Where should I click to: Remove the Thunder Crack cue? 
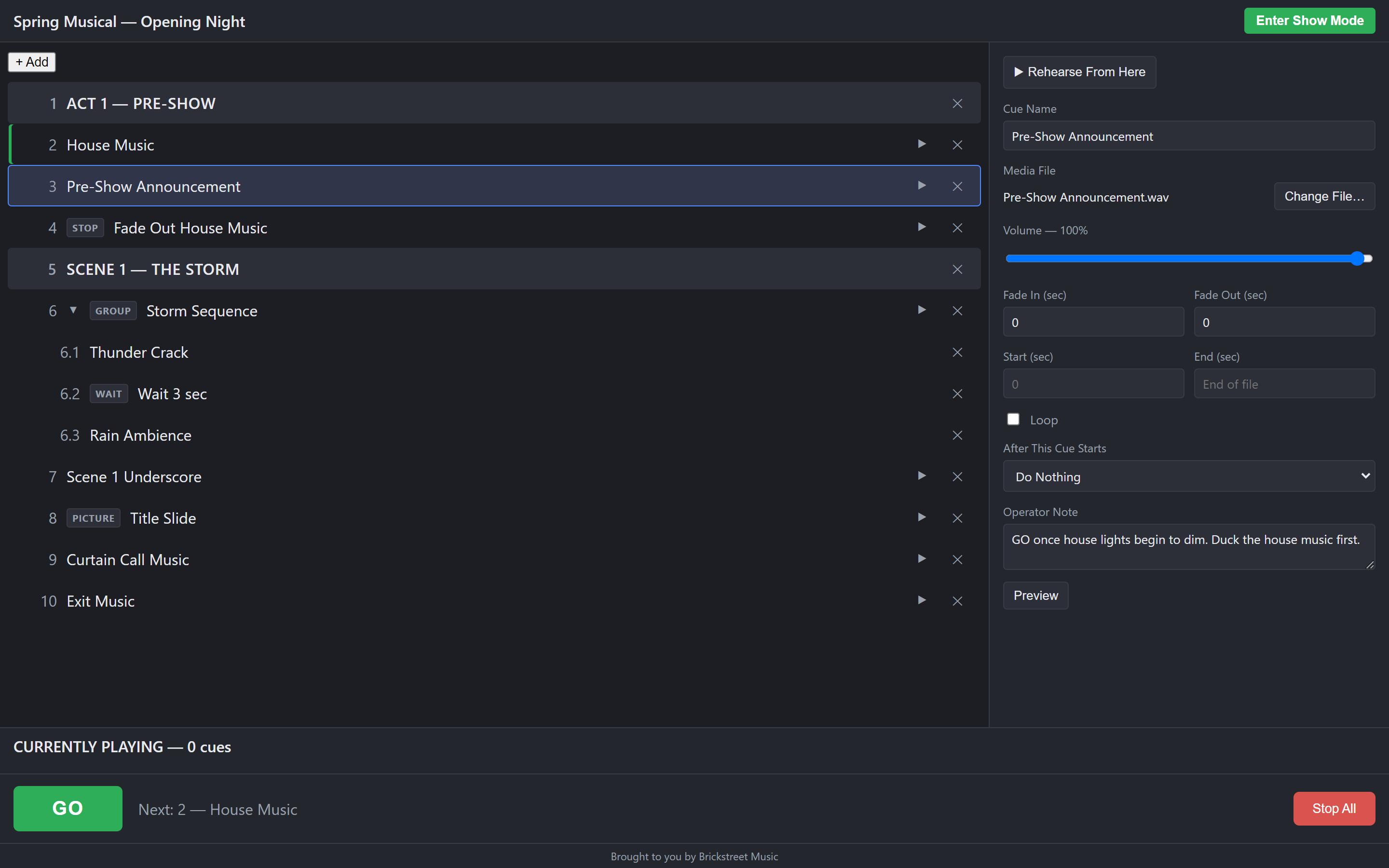[x=957, y=352]
